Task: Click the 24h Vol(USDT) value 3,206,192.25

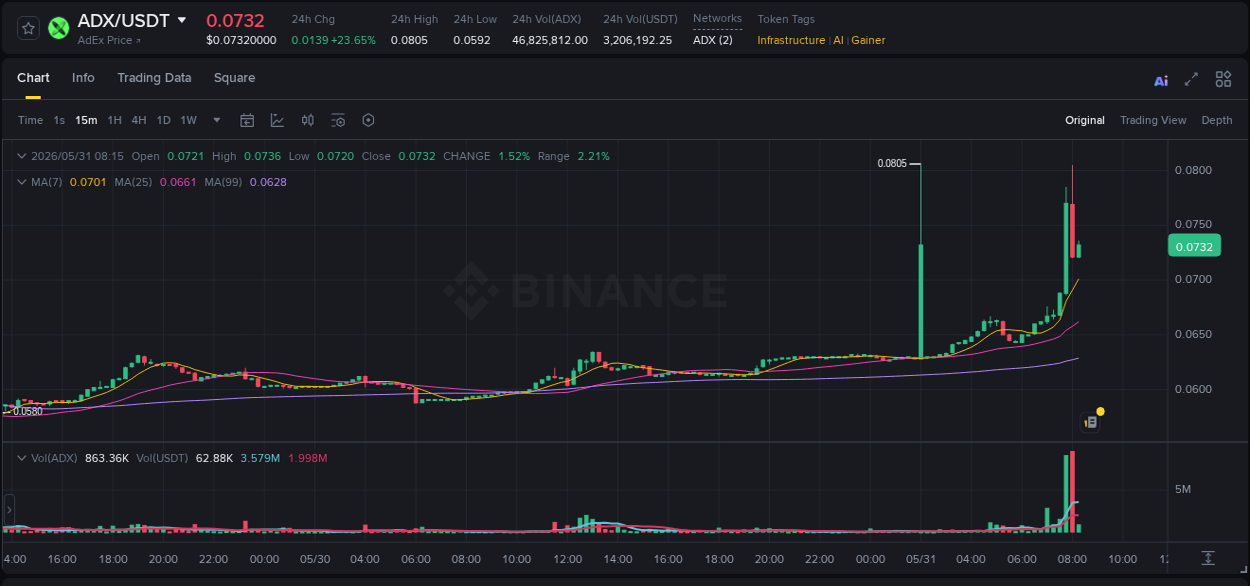Action: coord(638,40)
